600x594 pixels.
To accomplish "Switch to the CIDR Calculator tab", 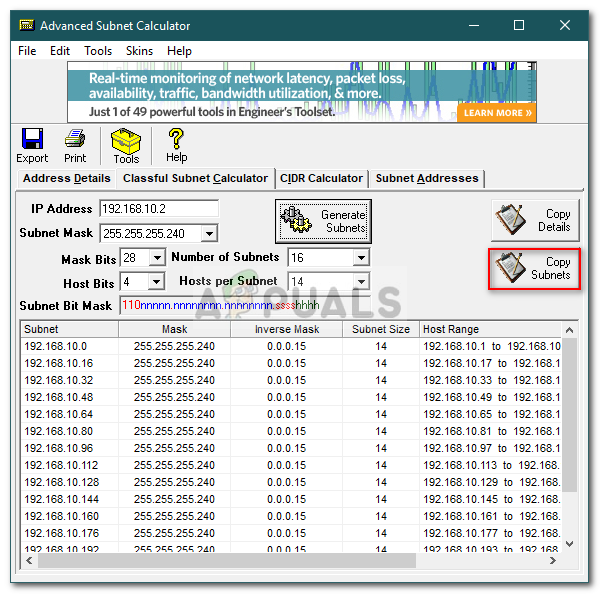I will pyautogui.click(x=321, y=178).
